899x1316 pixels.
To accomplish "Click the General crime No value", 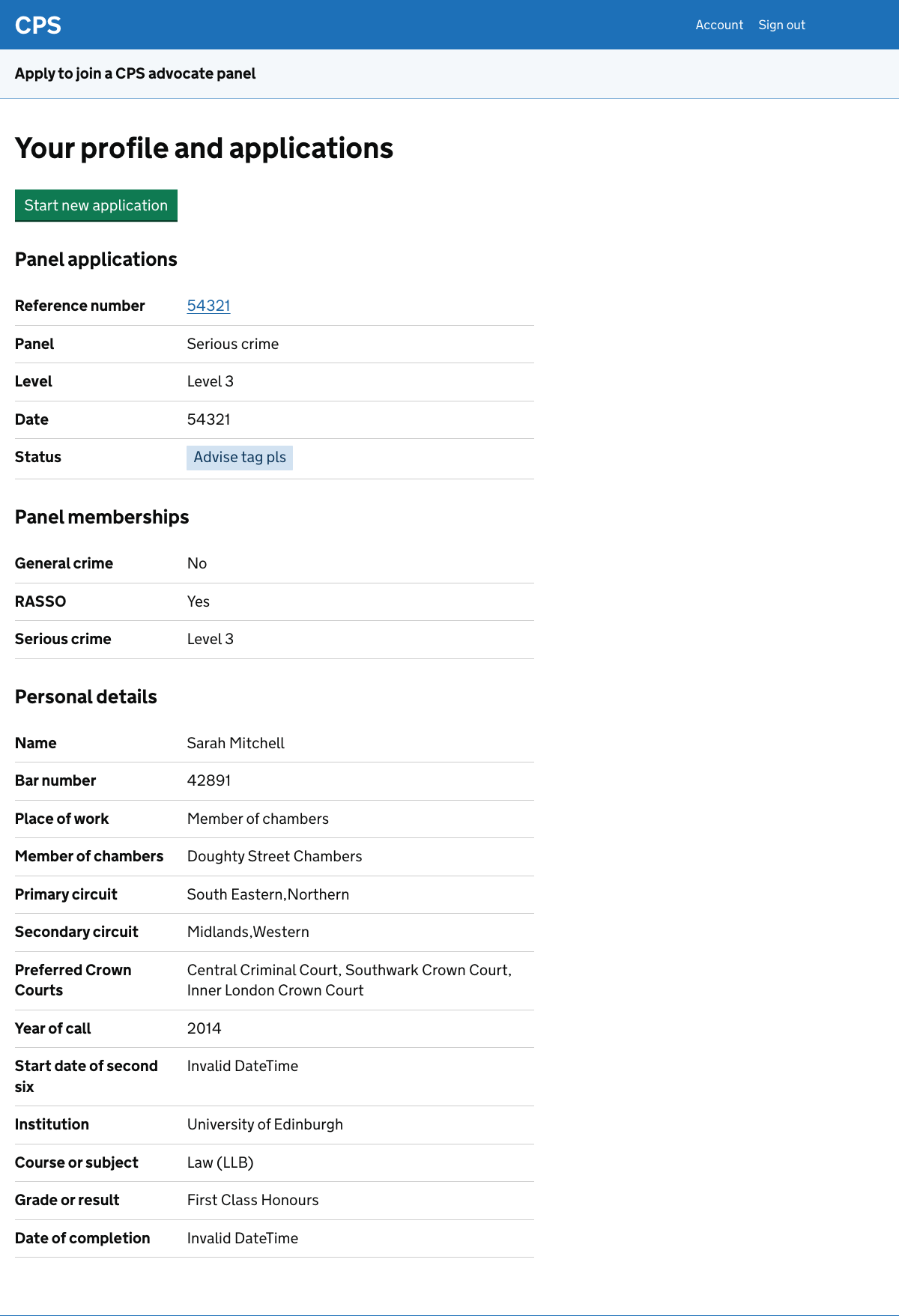I will [x=196, y=563].
